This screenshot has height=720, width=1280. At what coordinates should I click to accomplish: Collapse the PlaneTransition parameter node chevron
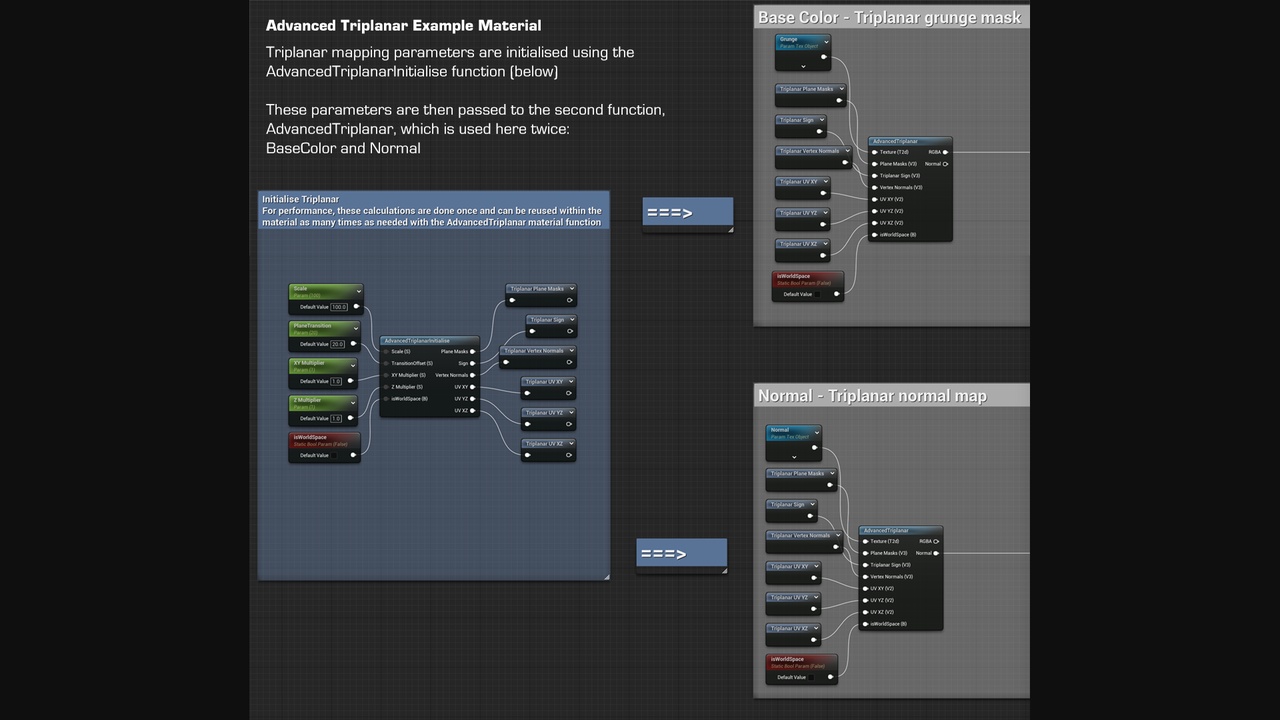tap(355, 328)
